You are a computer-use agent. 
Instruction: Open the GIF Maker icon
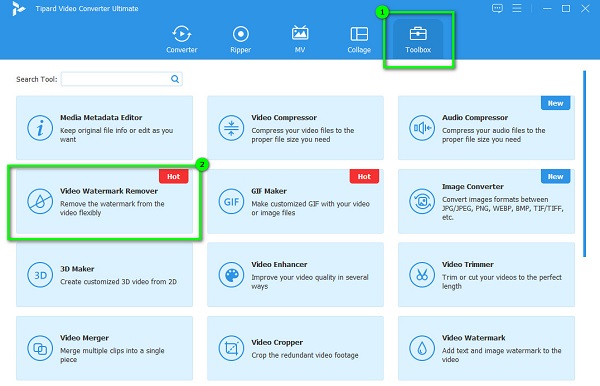[x=231, y=201]
